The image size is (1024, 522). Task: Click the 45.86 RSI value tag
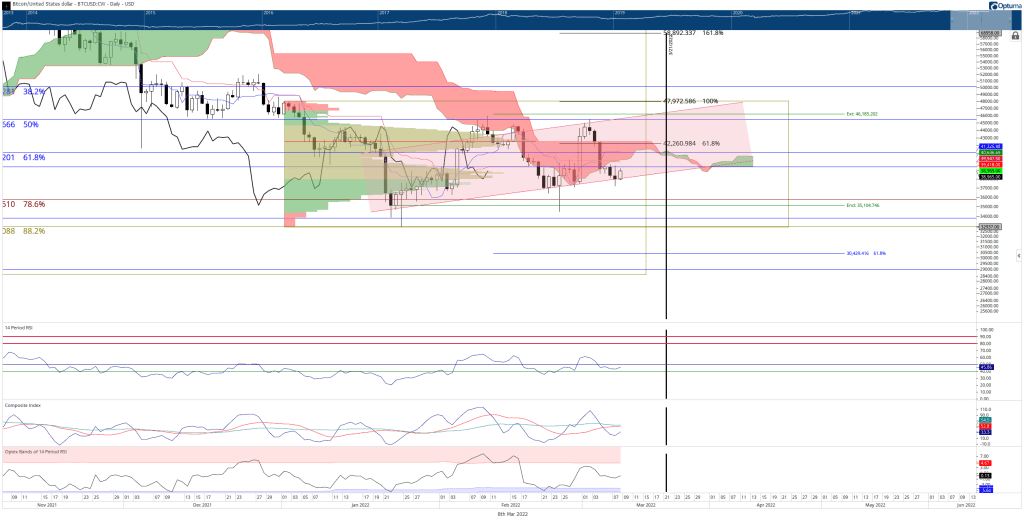(x=985, y=367)
